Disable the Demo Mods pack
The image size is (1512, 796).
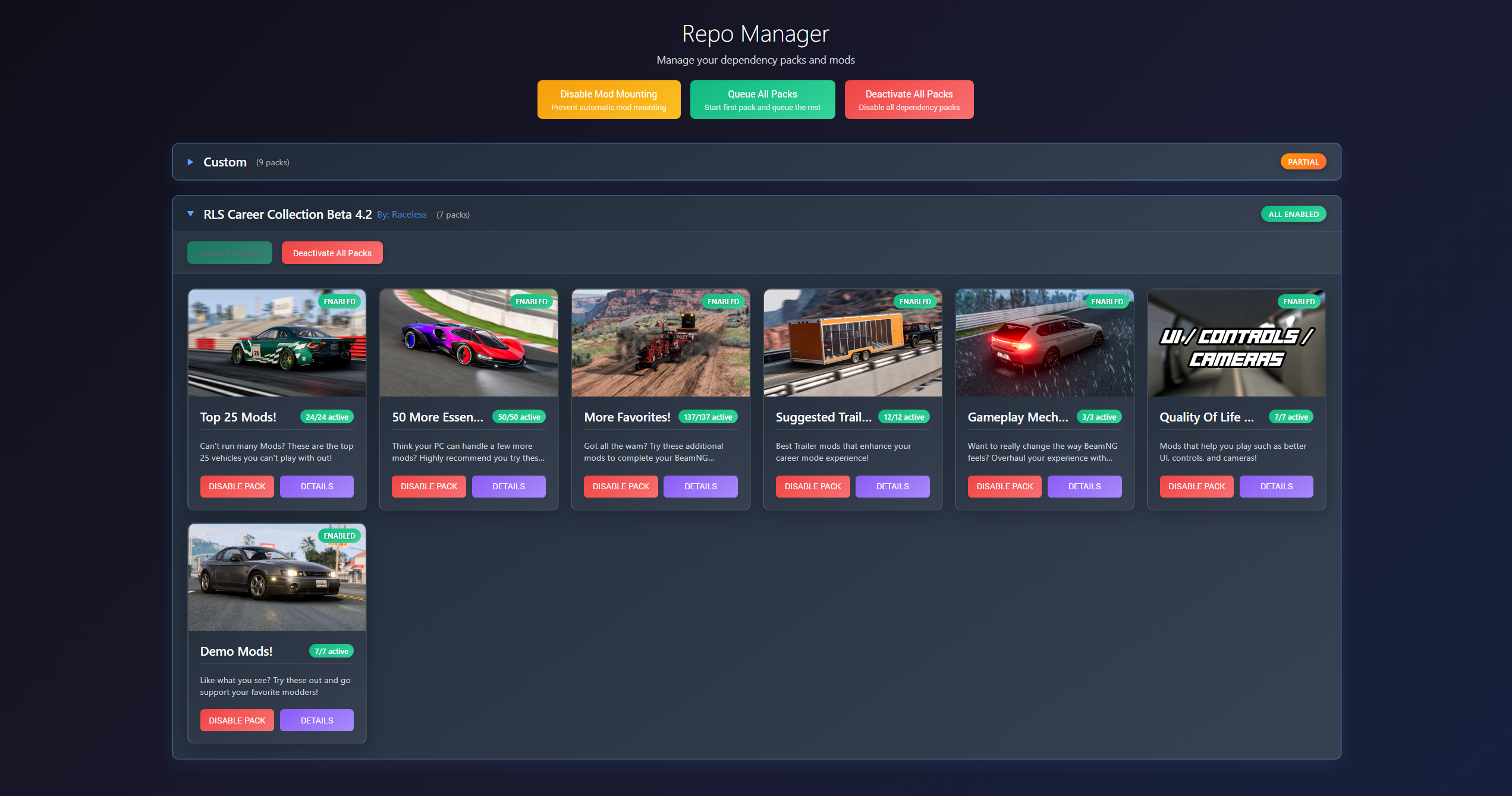[237, 721]
